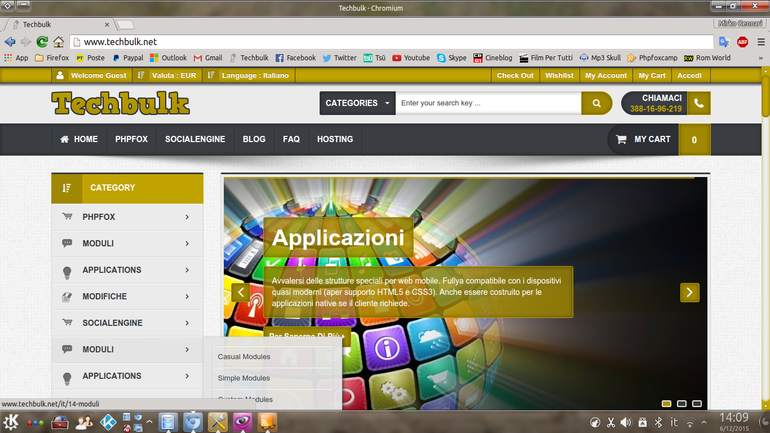Click the address bar showing www.techbulk.net
This screenshot has height=433, width=770.
pyautogui.click(x=391, y=42)
